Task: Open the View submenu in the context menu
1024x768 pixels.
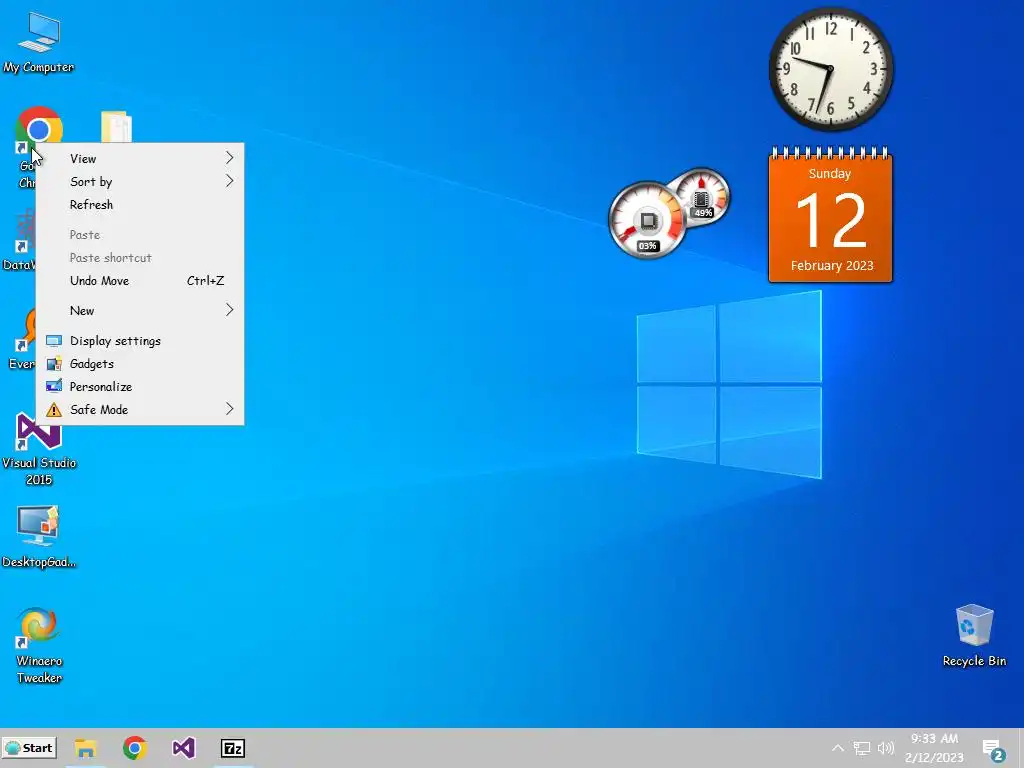Action: point(140,158)
